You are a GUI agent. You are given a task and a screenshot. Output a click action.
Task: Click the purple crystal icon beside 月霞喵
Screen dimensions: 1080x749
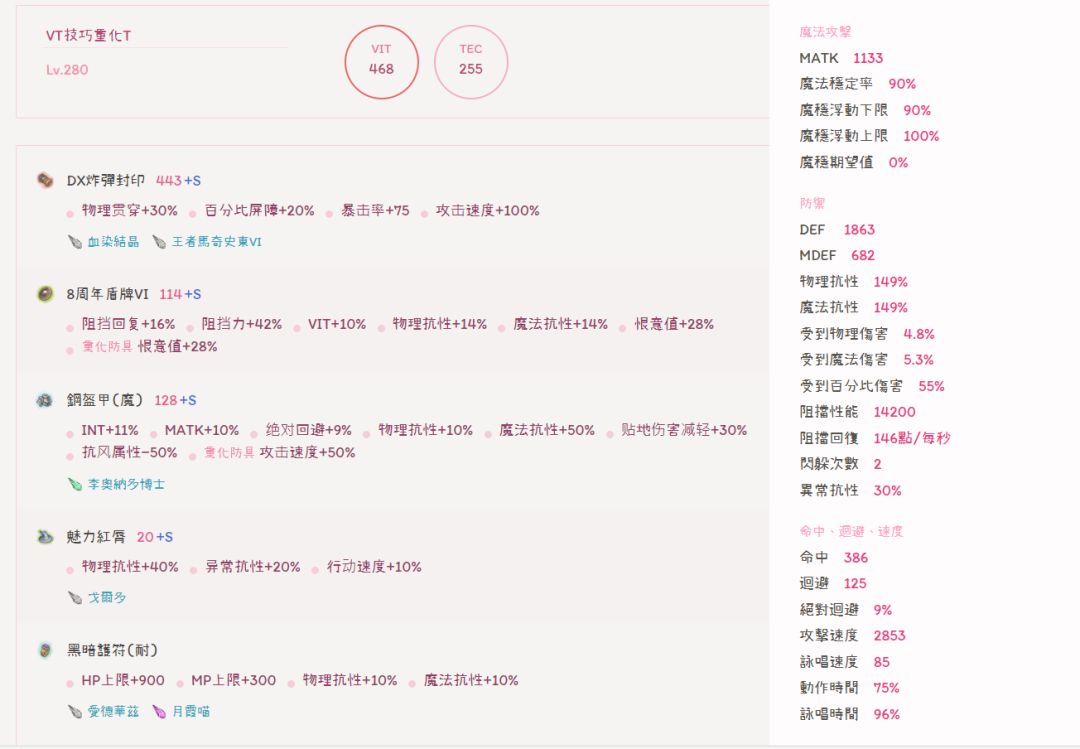point(159,711)
